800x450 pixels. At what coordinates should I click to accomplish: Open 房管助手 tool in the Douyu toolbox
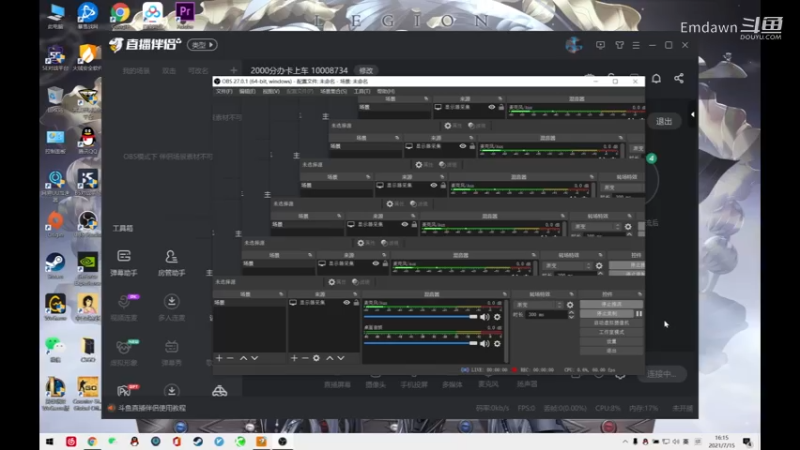pos(171,263)
